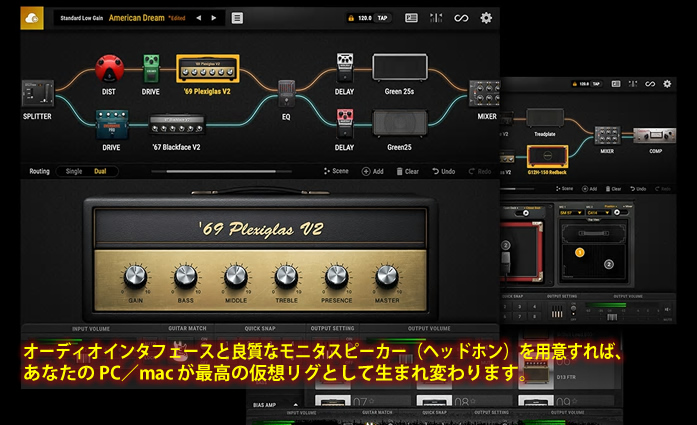Go to the next preset arrow
The image size is (697, 425).
[x=214, y=18]
